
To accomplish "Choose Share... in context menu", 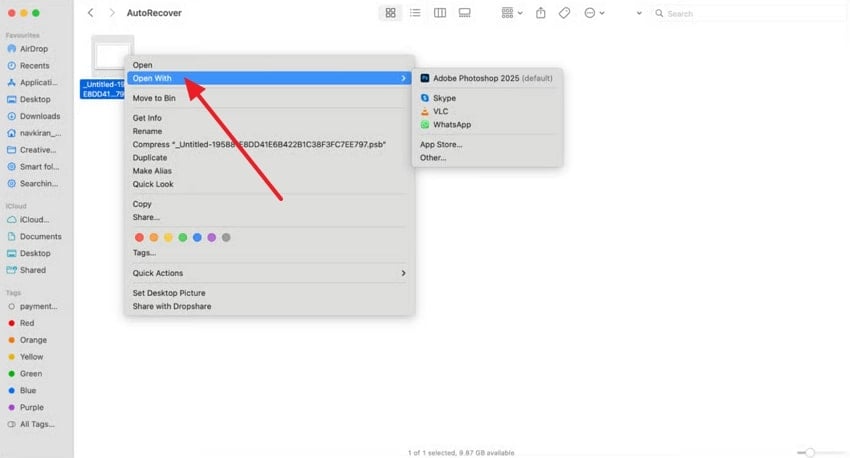I will point(269,217).
